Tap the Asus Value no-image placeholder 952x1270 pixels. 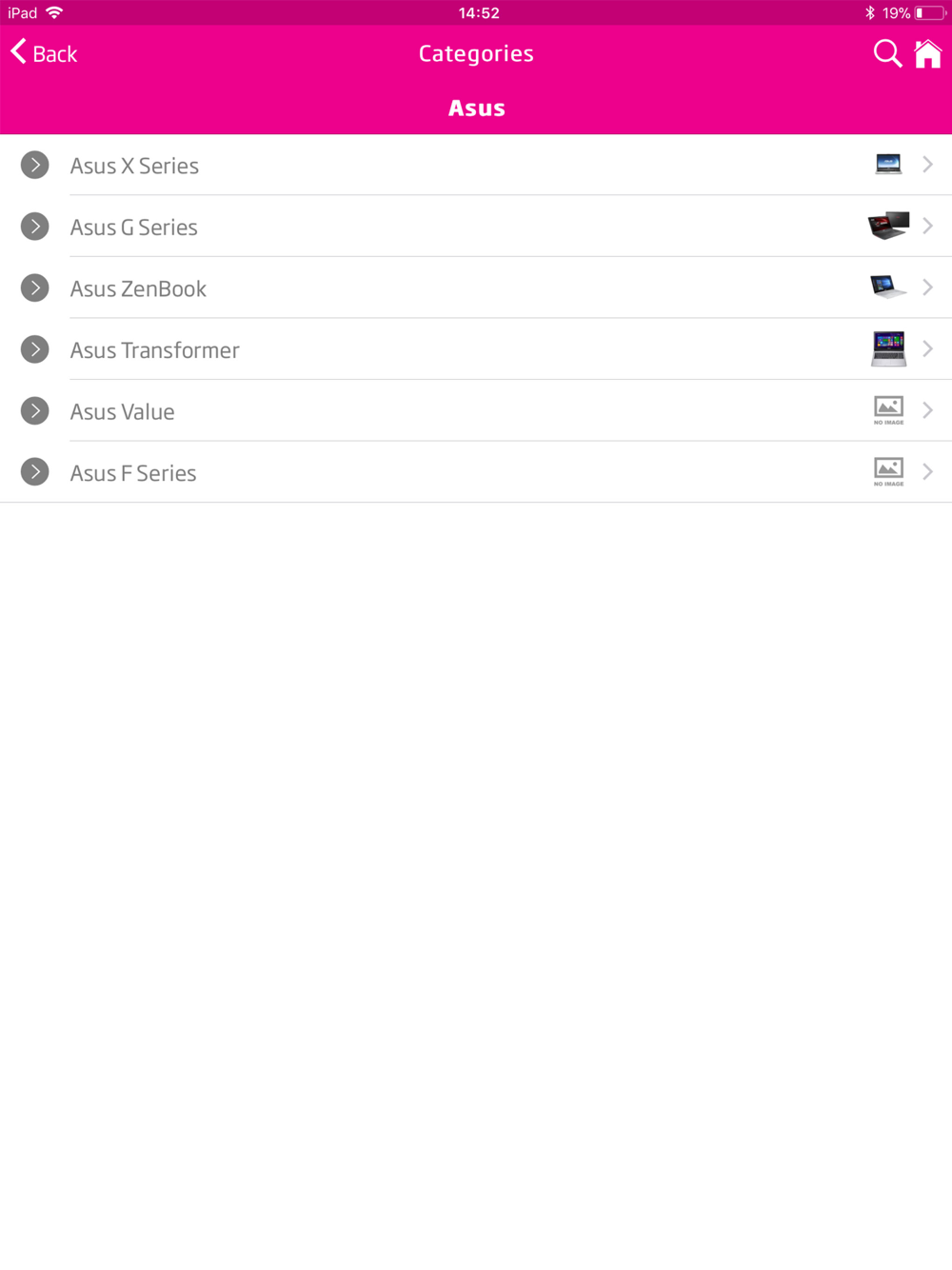(888, 410)
